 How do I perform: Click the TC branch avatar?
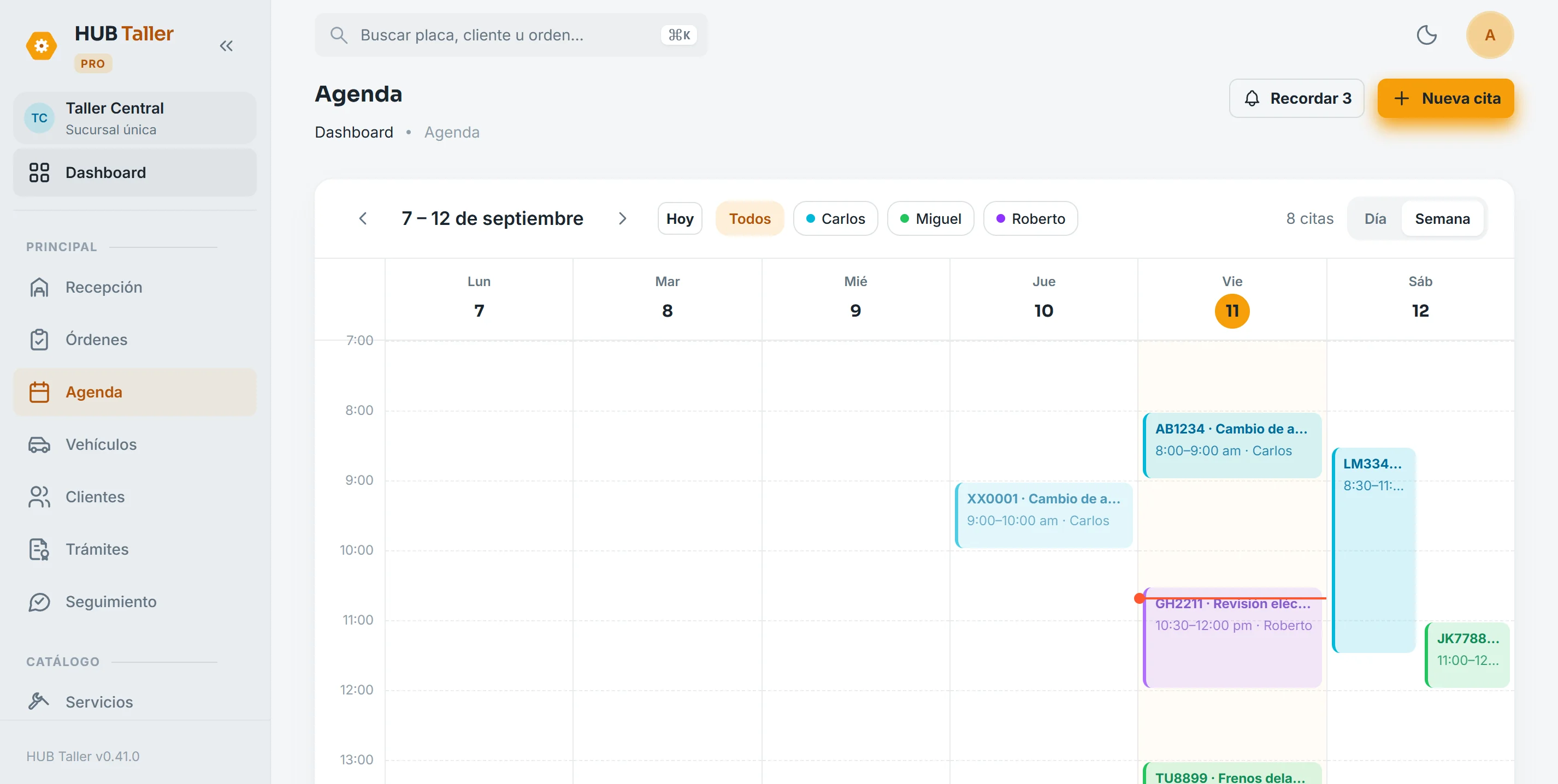point(39,118)
